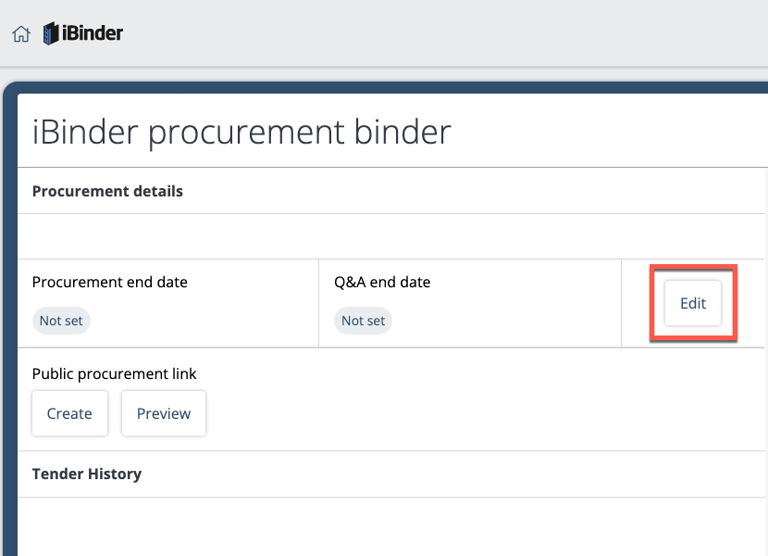
Task: Select the iBinder procurement binder title
Action: pyautogui.click(x=241, y=132)
